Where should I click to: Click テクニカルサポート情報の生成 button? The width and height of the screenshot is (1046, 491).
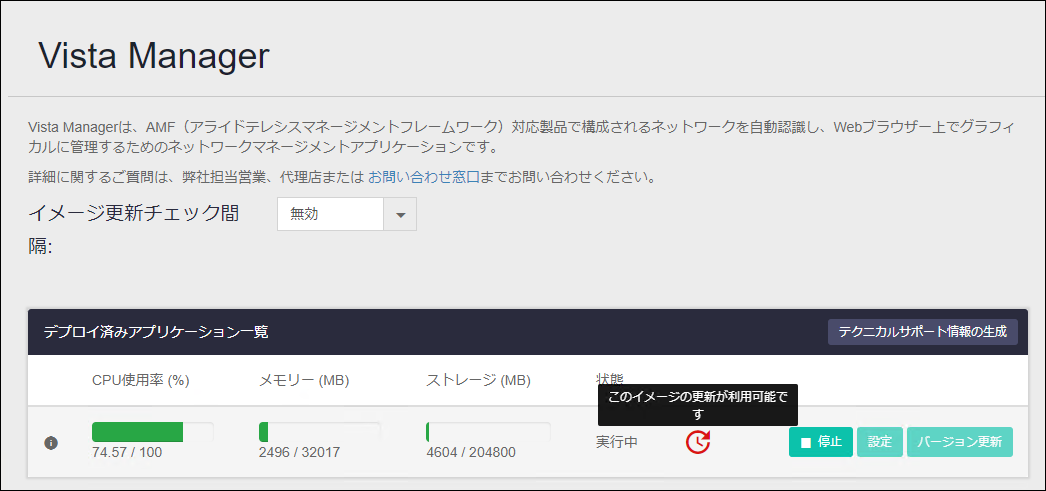(923, 332)
